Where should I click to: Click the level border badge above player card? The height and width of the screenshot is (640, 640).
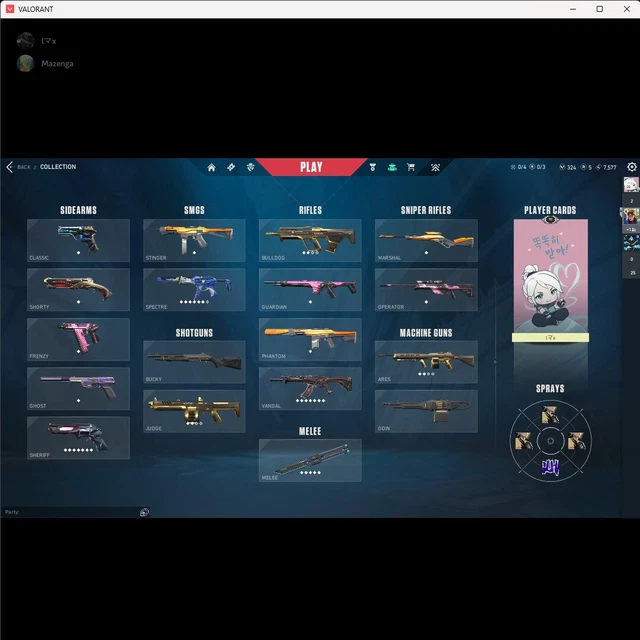[550, 220]
